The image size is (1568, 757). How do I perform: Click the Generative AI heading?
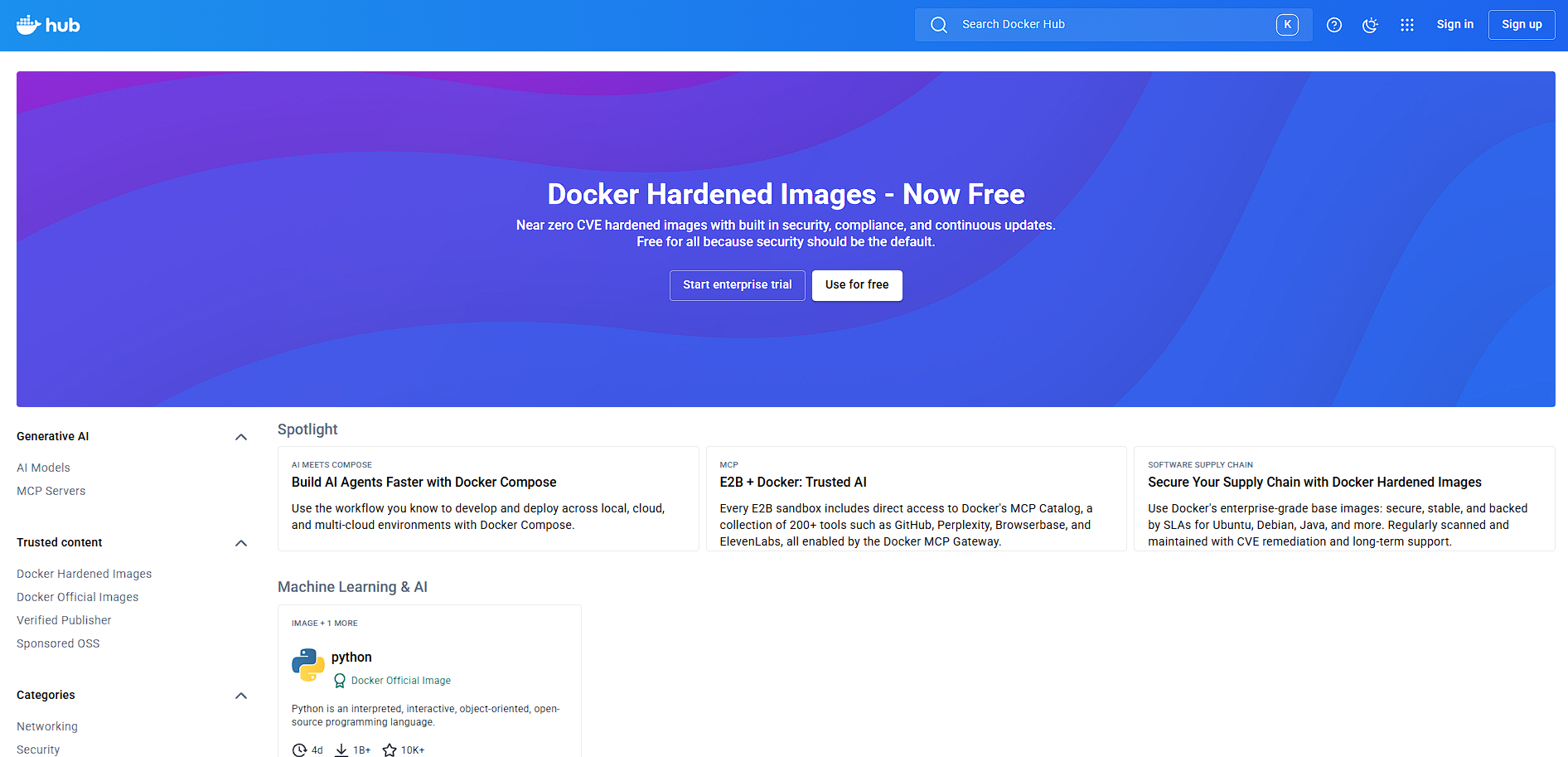coord(52,436)
